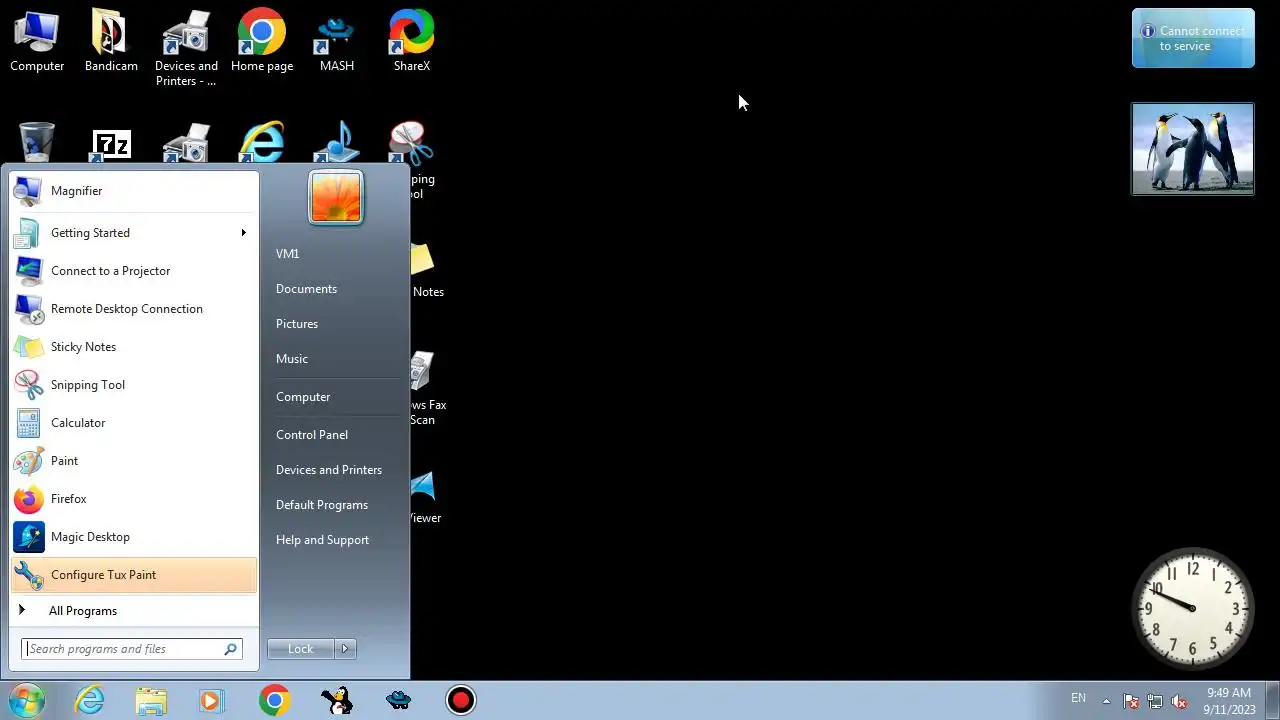Launch Windows Media Player from the taskbar
The height and width of the screenshot is (720, 1280).
(211, 700)
